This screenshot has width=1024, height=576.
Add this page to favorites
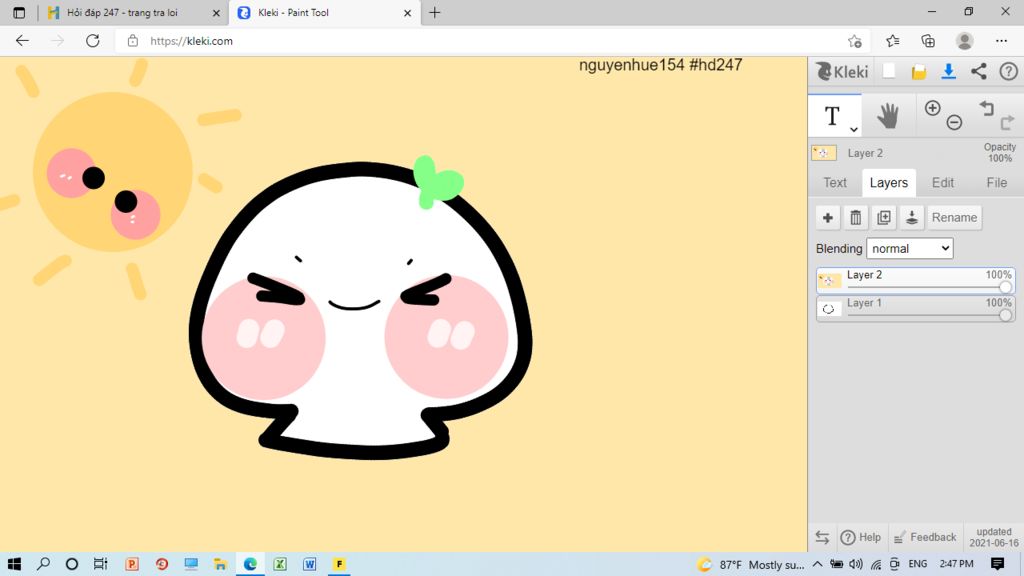click(x=855, y=41)
